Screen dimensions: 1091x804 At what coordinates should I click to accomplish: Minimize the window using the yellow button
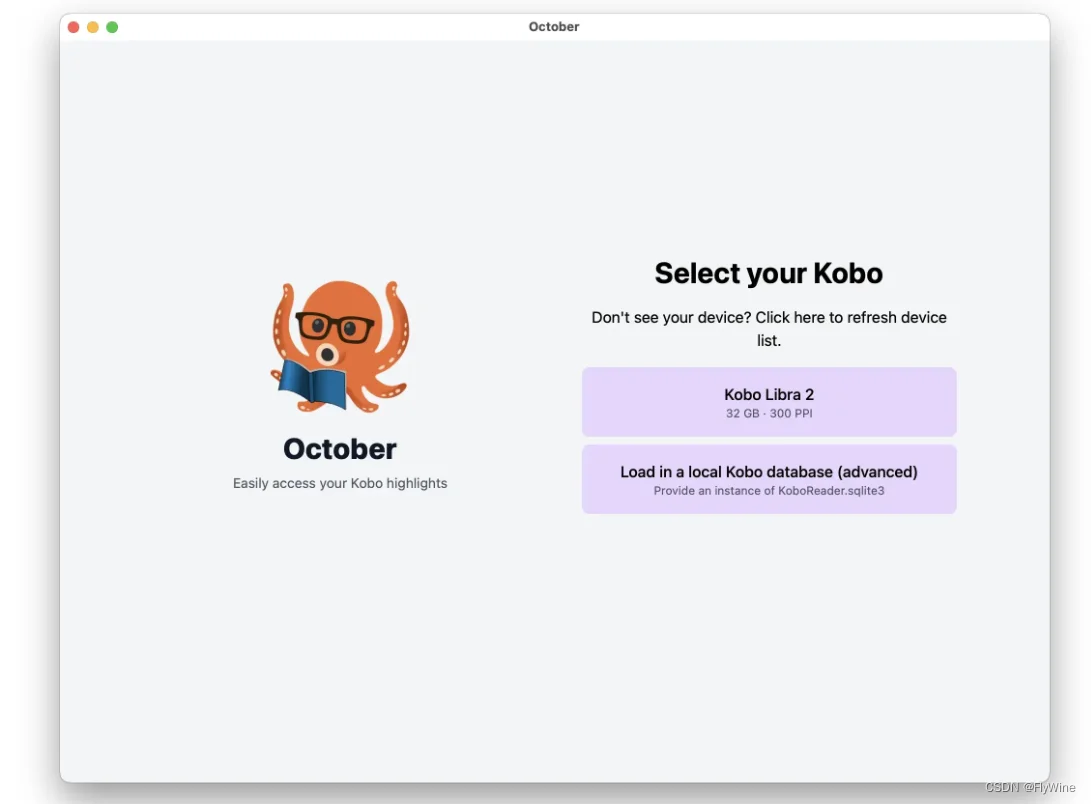pyautogui.click(x=93, y=27)
